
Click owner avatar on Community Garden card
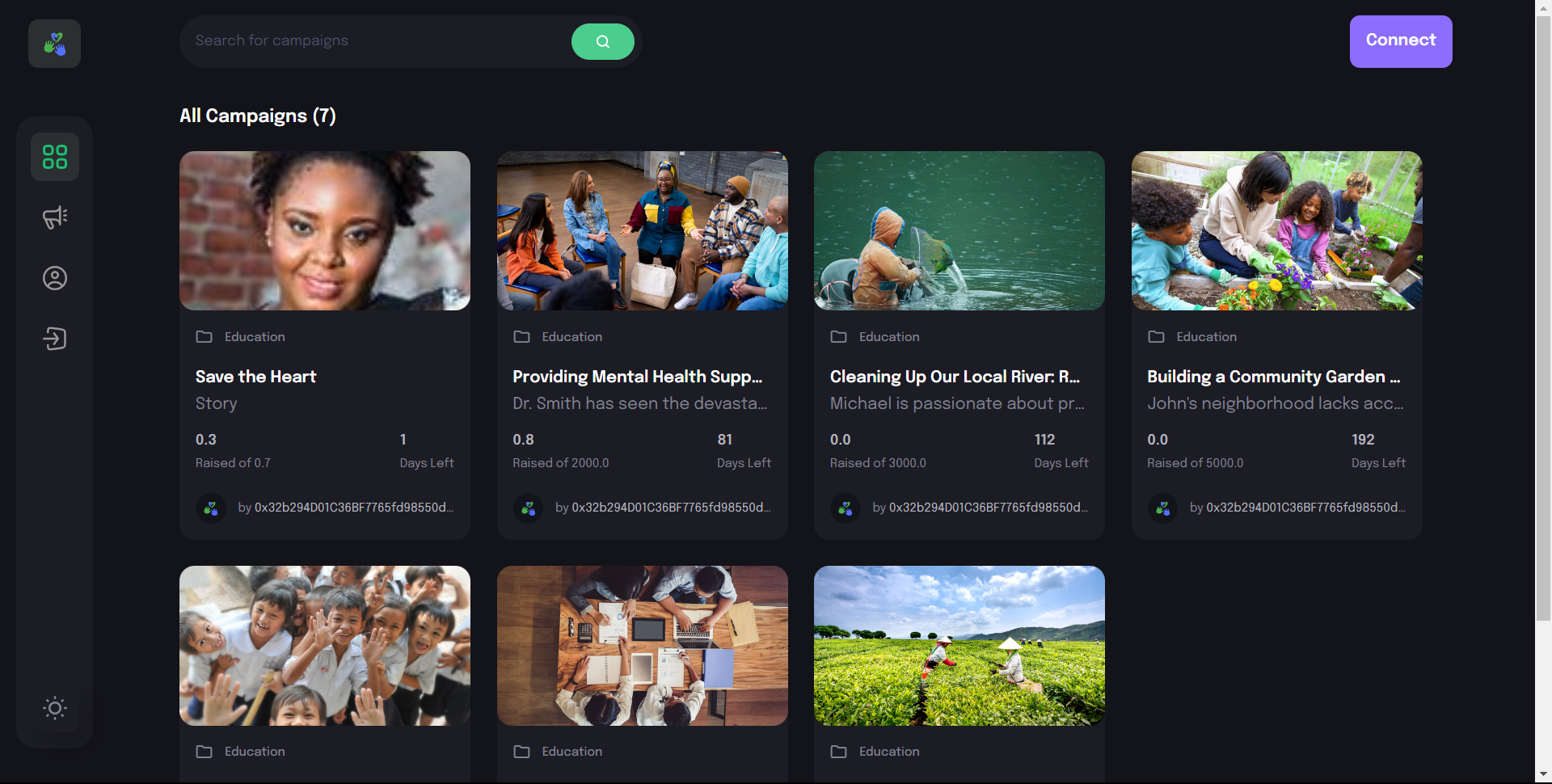pos(1163,508)
